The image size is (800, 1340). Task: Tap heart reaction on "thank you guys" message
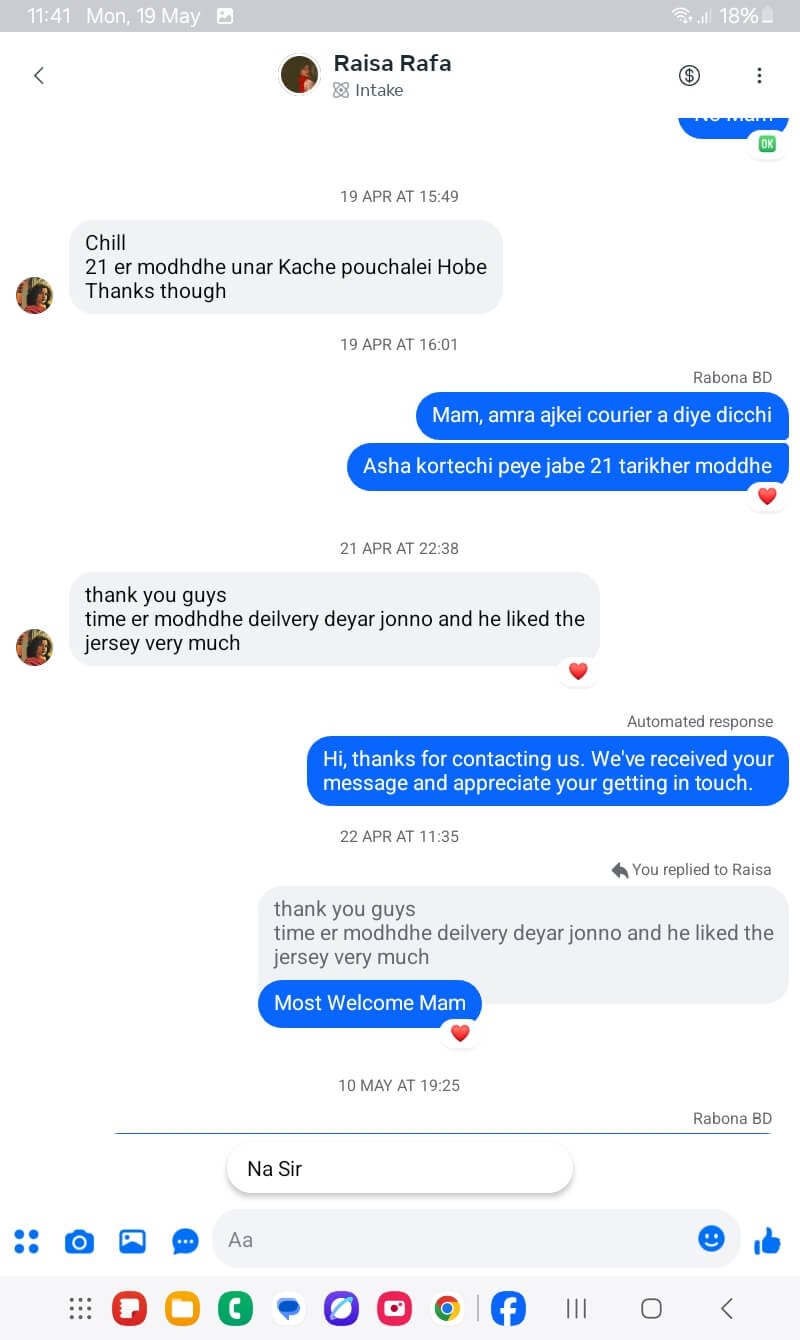click(x=578, y=672)
